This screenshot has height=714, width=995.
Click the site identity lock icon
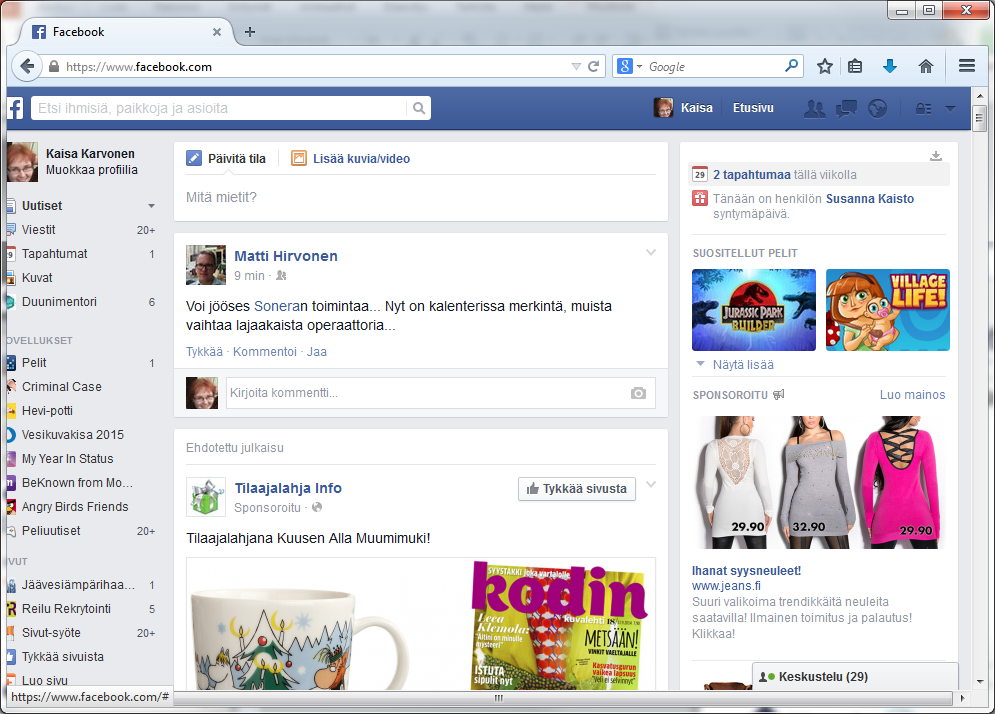54,67
